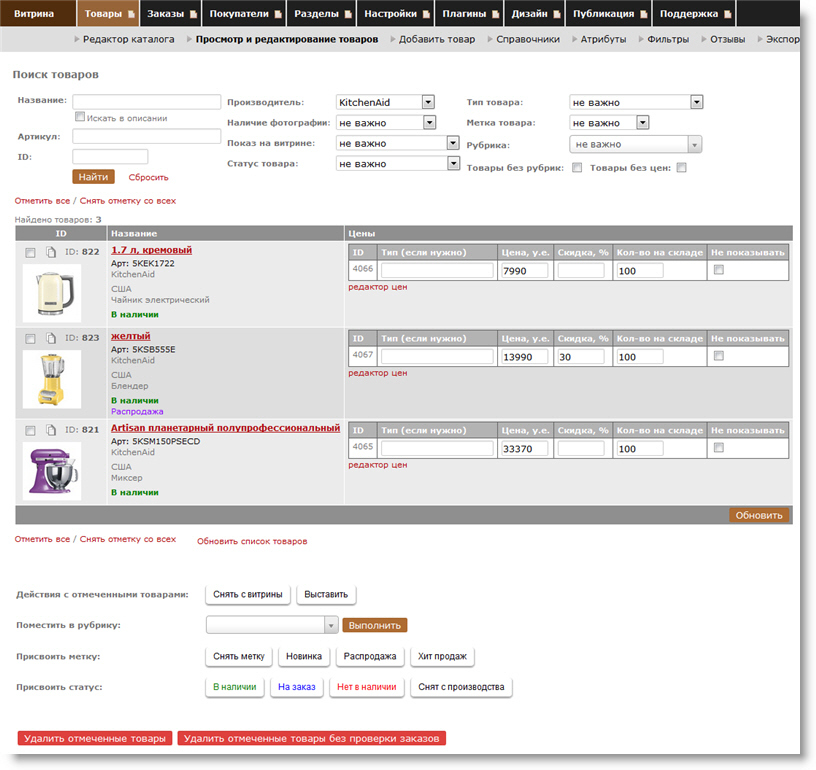Select the checkbox for product ID 823
The image size is (816, 770).
[31, 339]
